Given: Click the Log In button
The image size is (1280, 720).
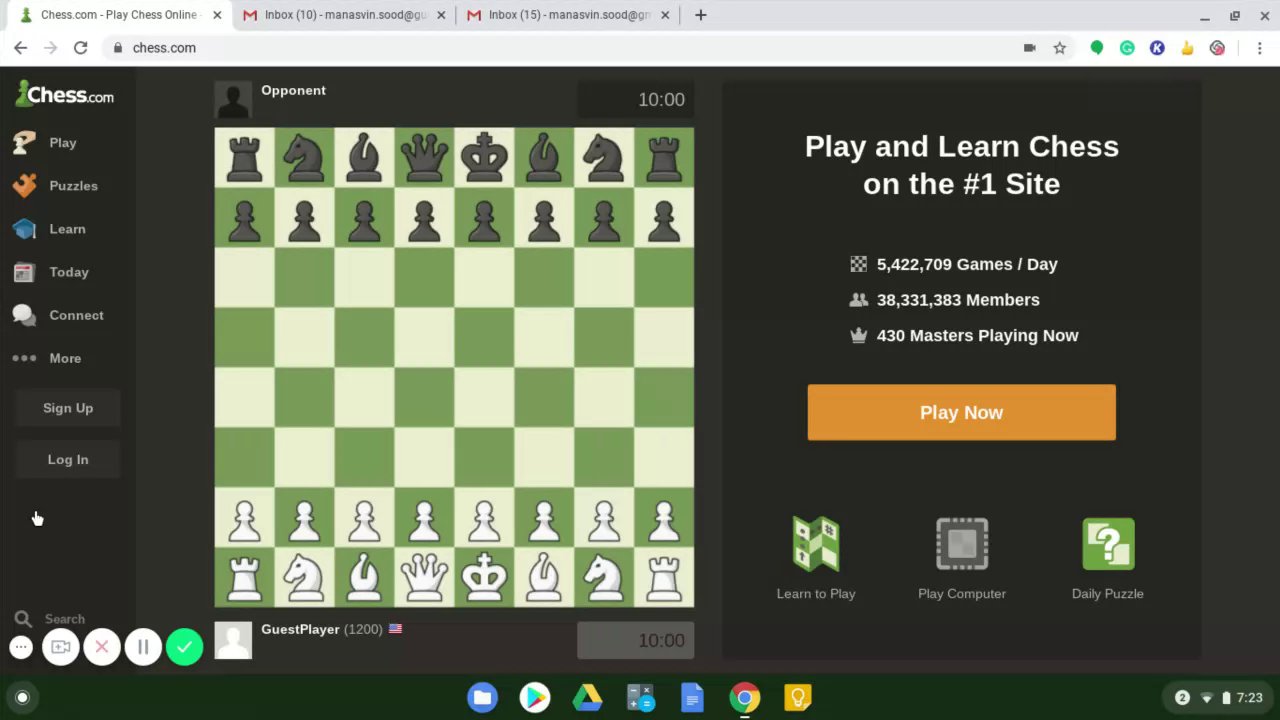Looking at the screenshot, I should [x=68, y=460].
